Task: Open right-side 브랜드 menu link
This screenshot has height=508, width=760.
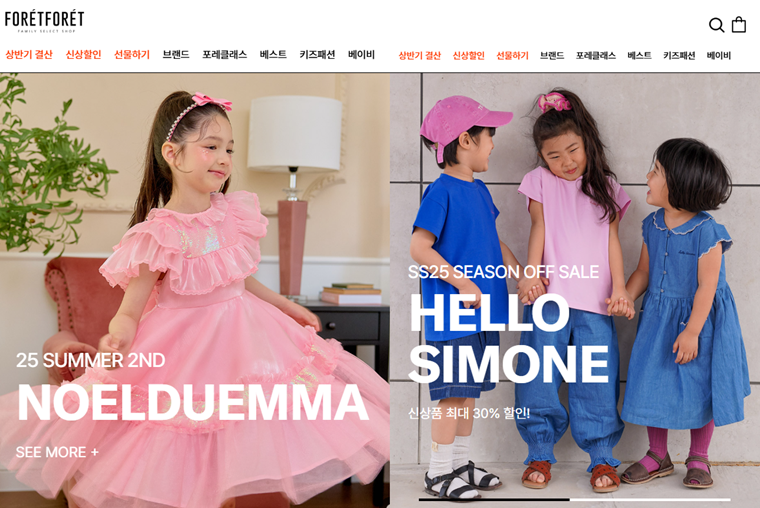Action: click(552, 56)
